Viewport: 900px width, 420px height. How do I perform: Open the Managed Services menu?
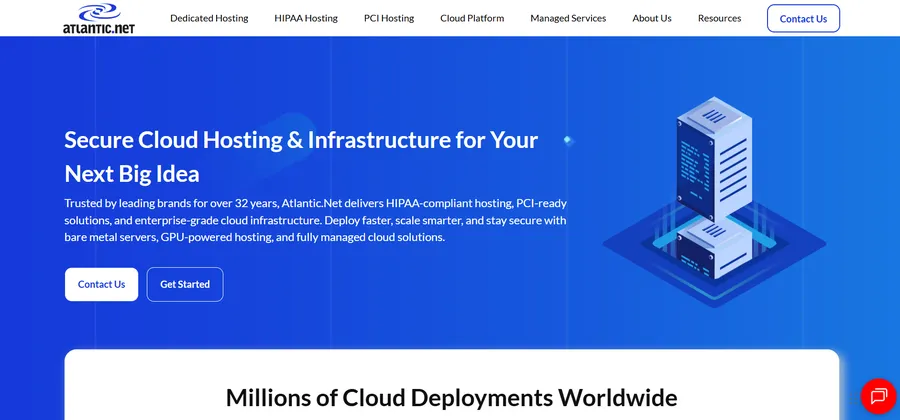(x=568, y=18)
